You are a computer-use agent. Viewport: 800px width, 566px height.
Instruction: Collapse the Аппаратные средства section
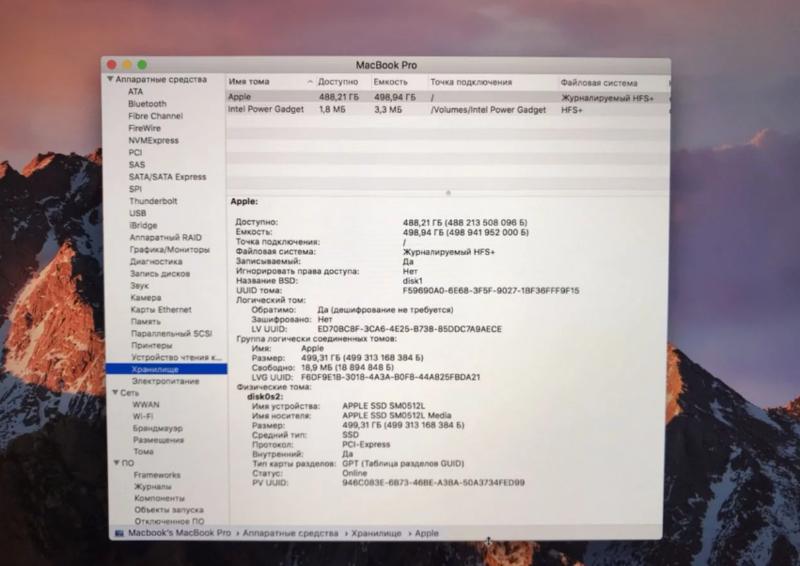coord(110,79)
